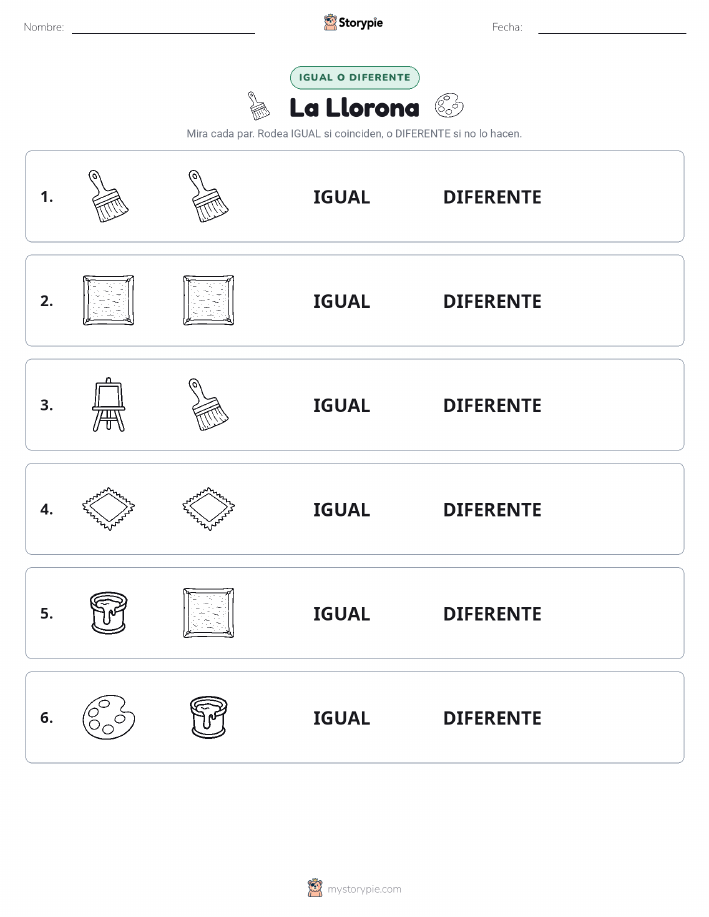This screenshot has height=917, width=709.
Task: Click the left paintbrush in row 1
Action: click(x=109, y=196)
